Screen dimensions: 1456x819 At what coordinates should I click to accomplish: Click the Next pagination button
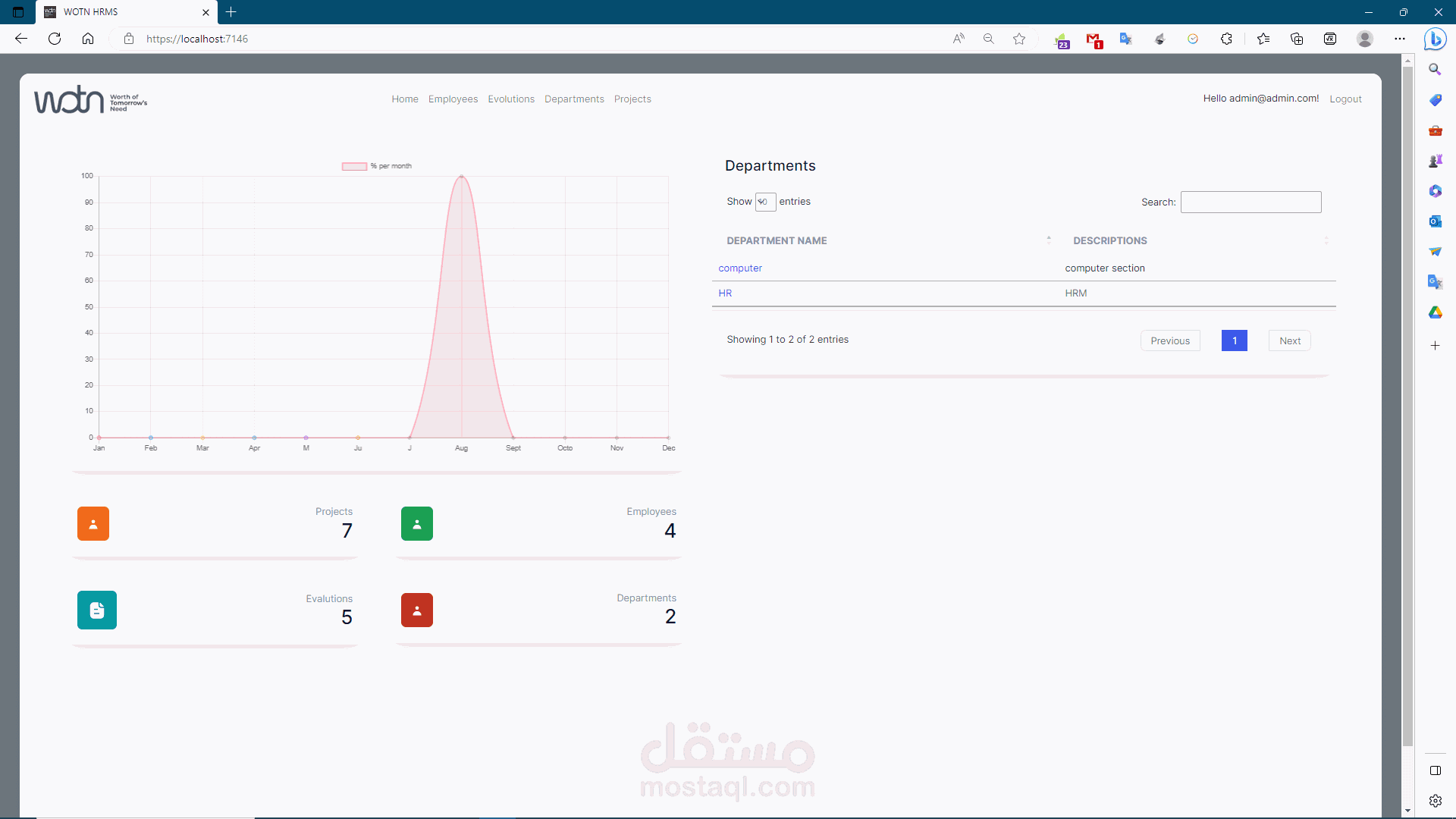(1290, 341)
